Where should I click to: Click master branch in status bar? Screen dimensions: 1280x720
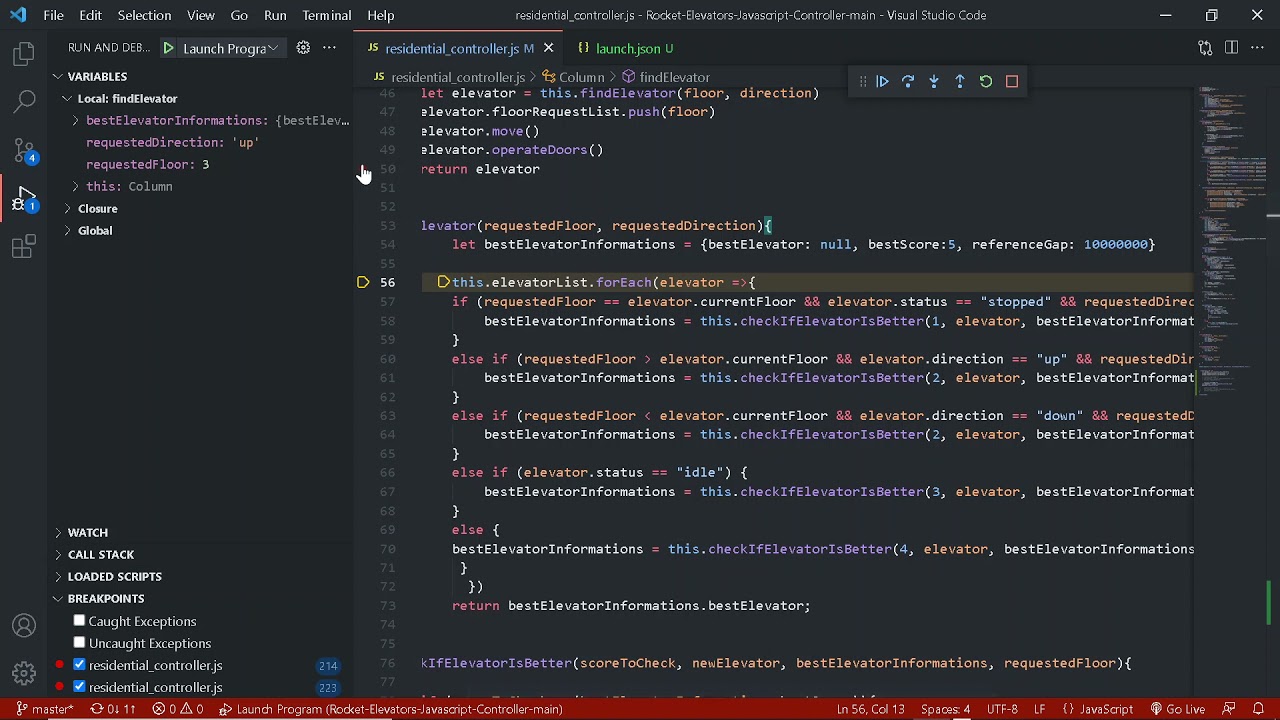tap(44, 710)
